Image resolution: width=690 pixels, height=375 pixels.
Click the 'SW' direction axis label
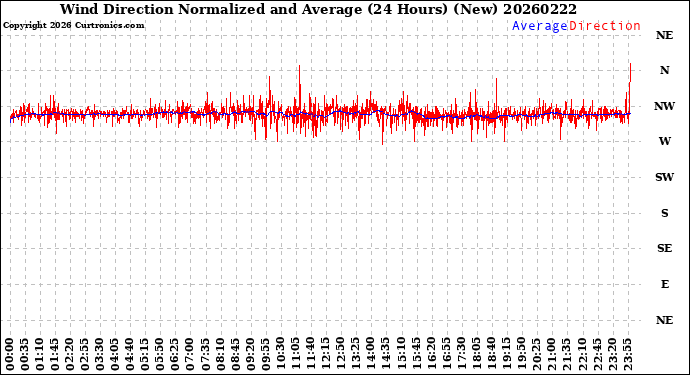click(664, 177)
